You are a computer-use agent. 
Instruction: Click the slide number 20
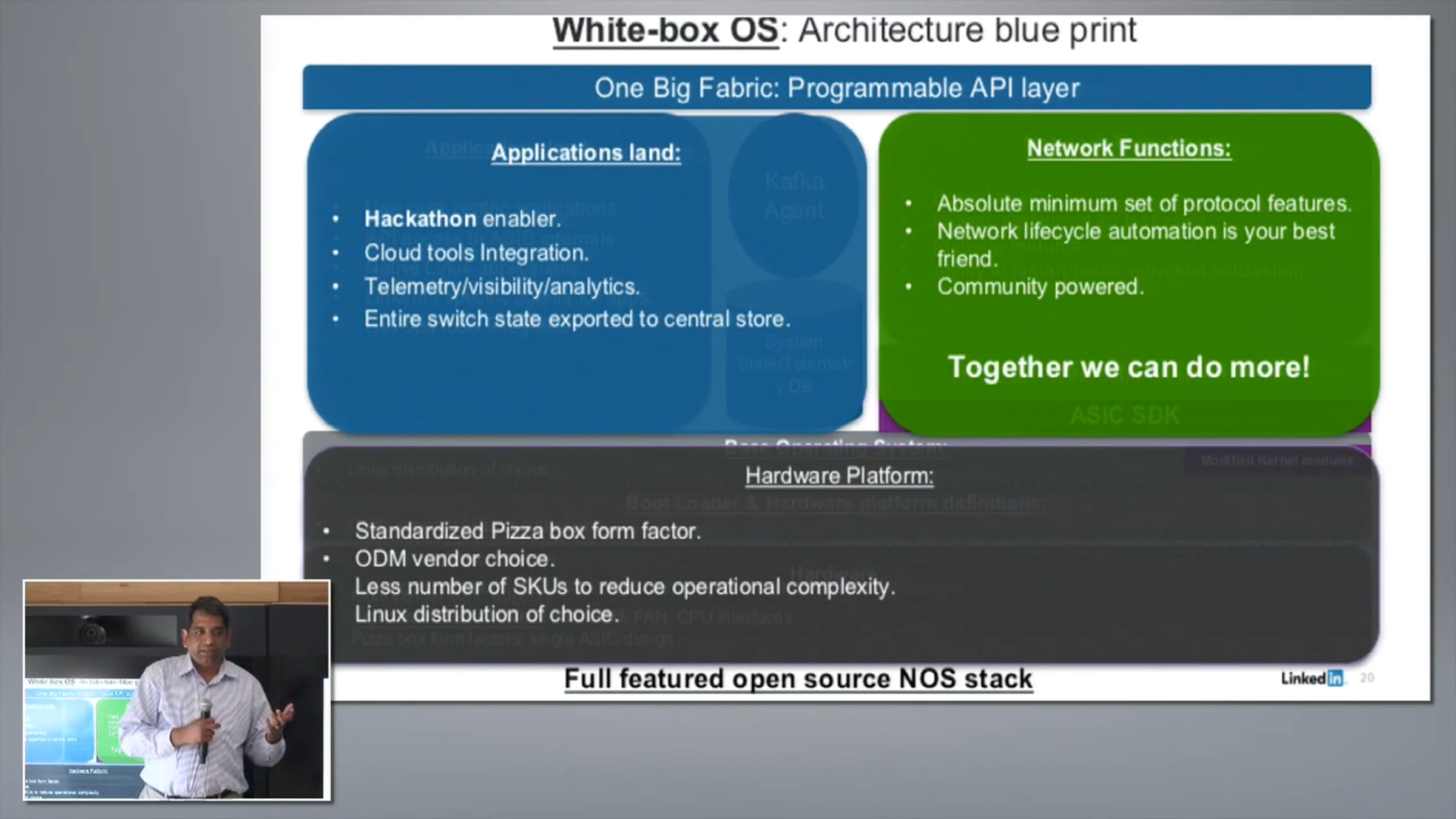[x=1367, y=678]
